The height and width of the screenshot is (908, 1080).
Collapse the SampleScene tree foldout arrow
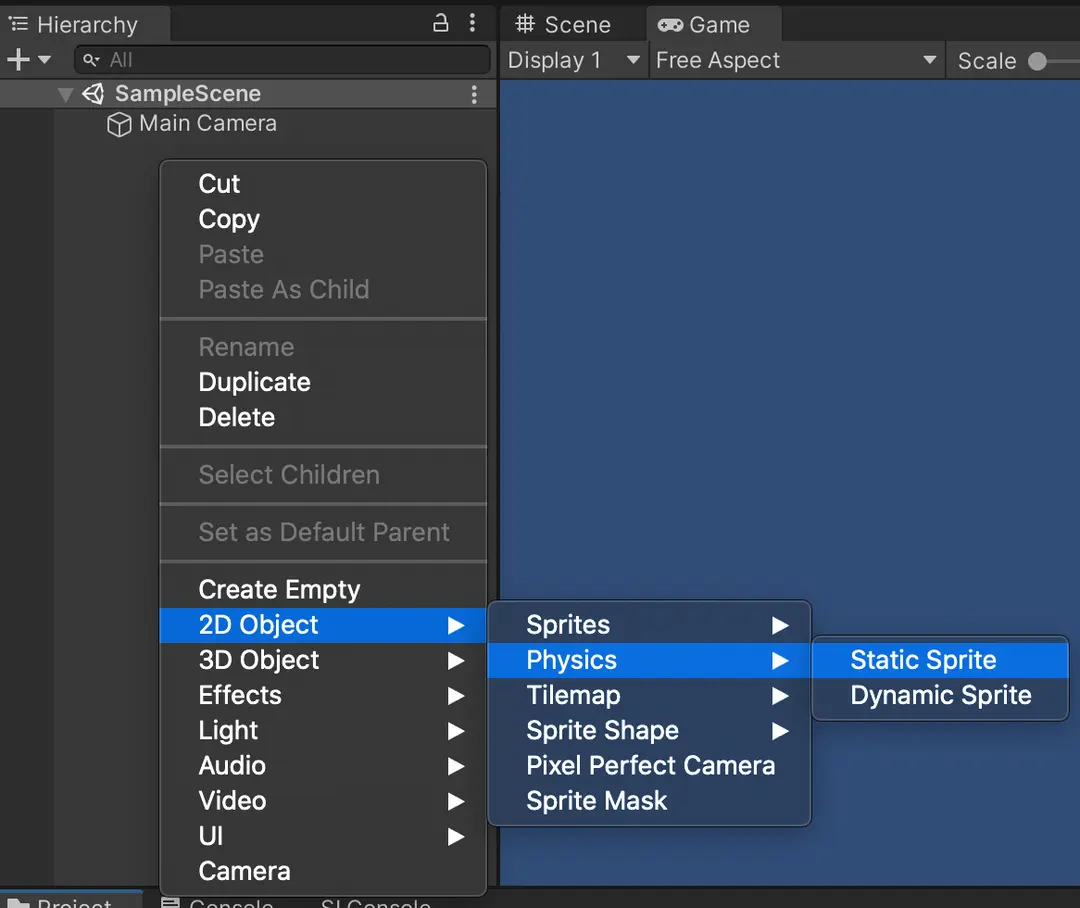coord(66,94)
